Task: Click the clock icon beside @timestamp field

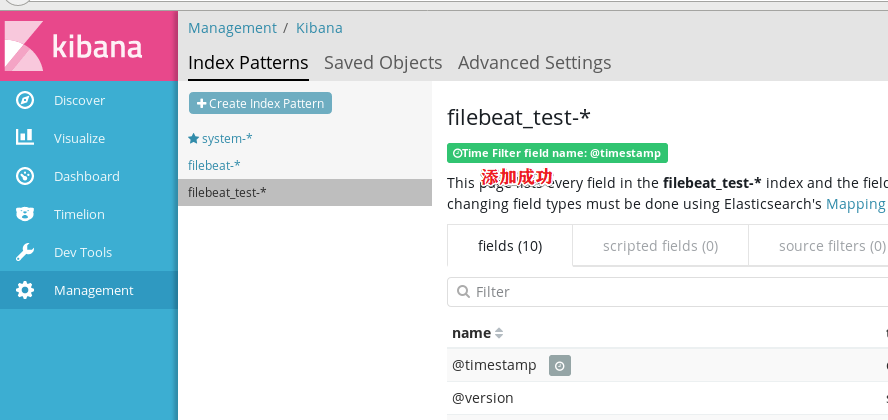Action: pyautogui.click(x=560, y=366)
